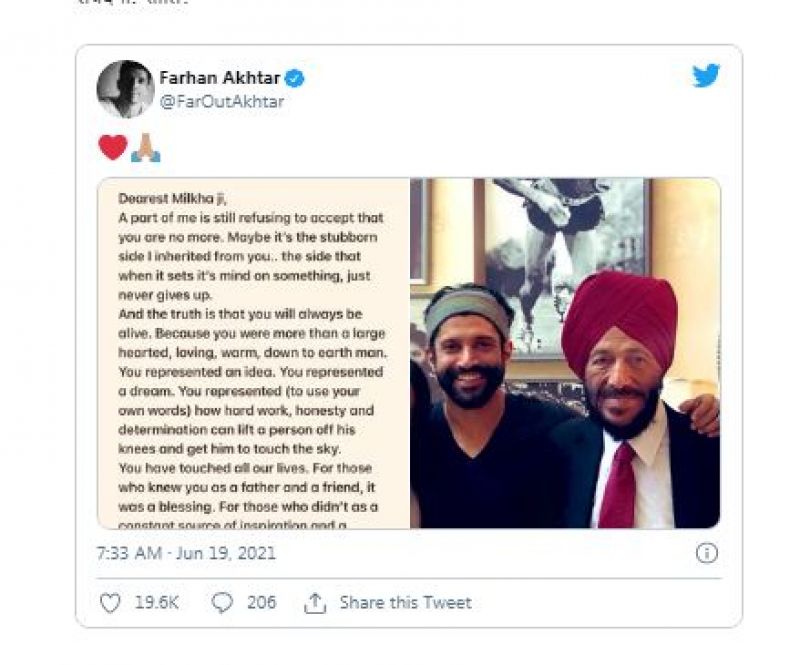
Task: Open the Farhan Akhtar name link
Action: (219, 78)
